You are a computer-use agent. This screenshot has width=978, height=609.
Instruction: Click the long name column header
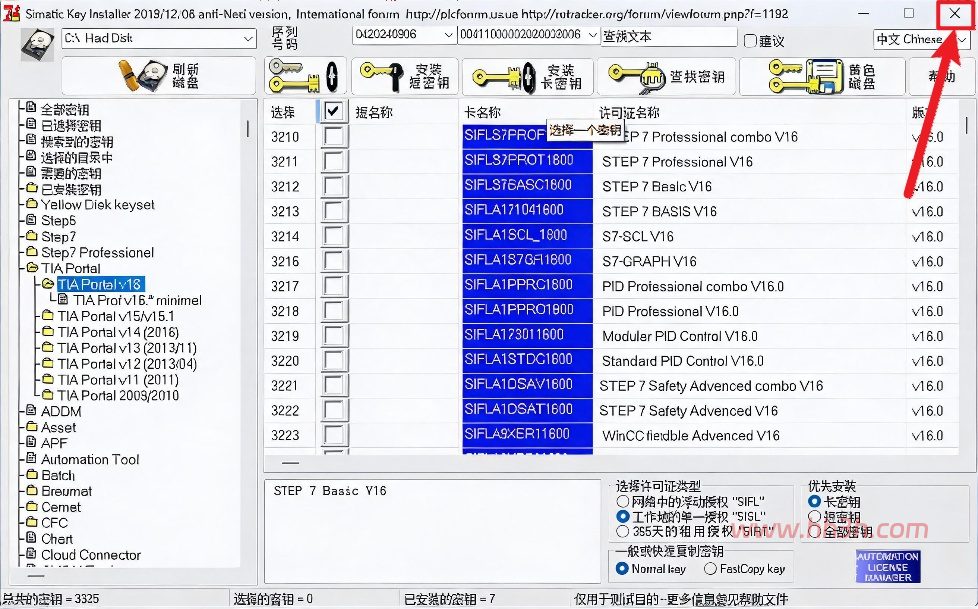pos(482,112)
